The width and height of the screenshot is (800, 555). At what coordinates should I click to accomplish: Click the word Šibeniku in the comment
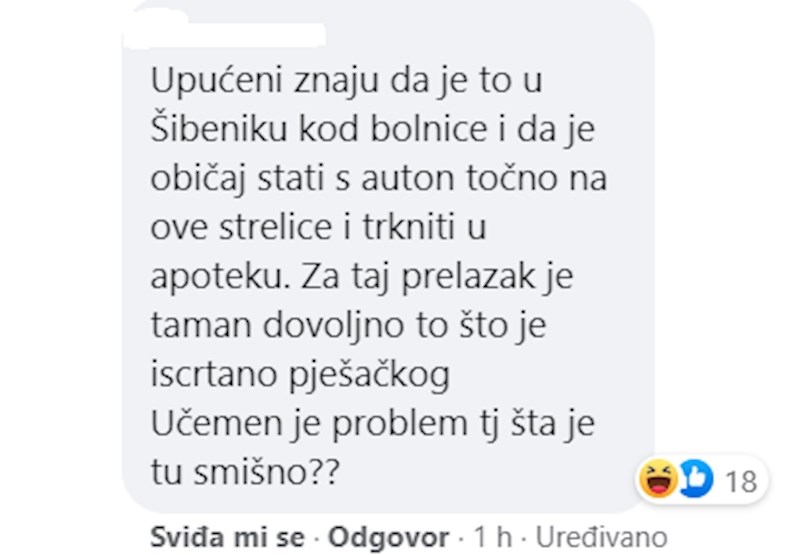[x=219, y=130]
